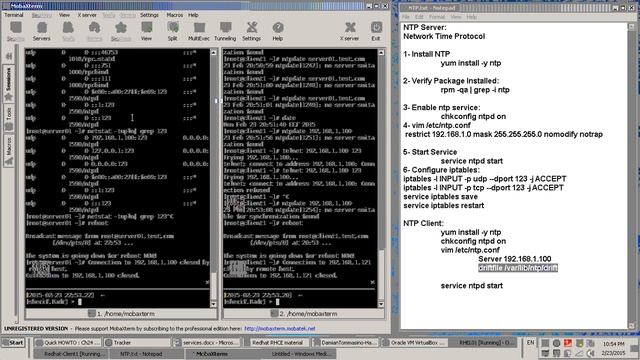The height and width of the screenshot is (360, 640).
Task: Open the File menu in Notepad
Action: click(x=405, y=17)
